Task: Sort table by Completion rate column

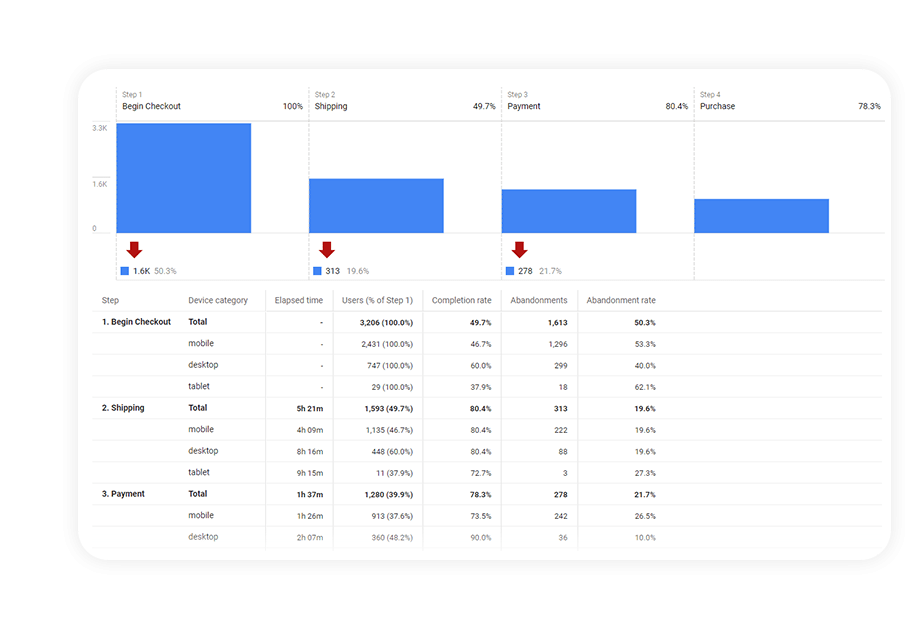Action: (461, 299)
